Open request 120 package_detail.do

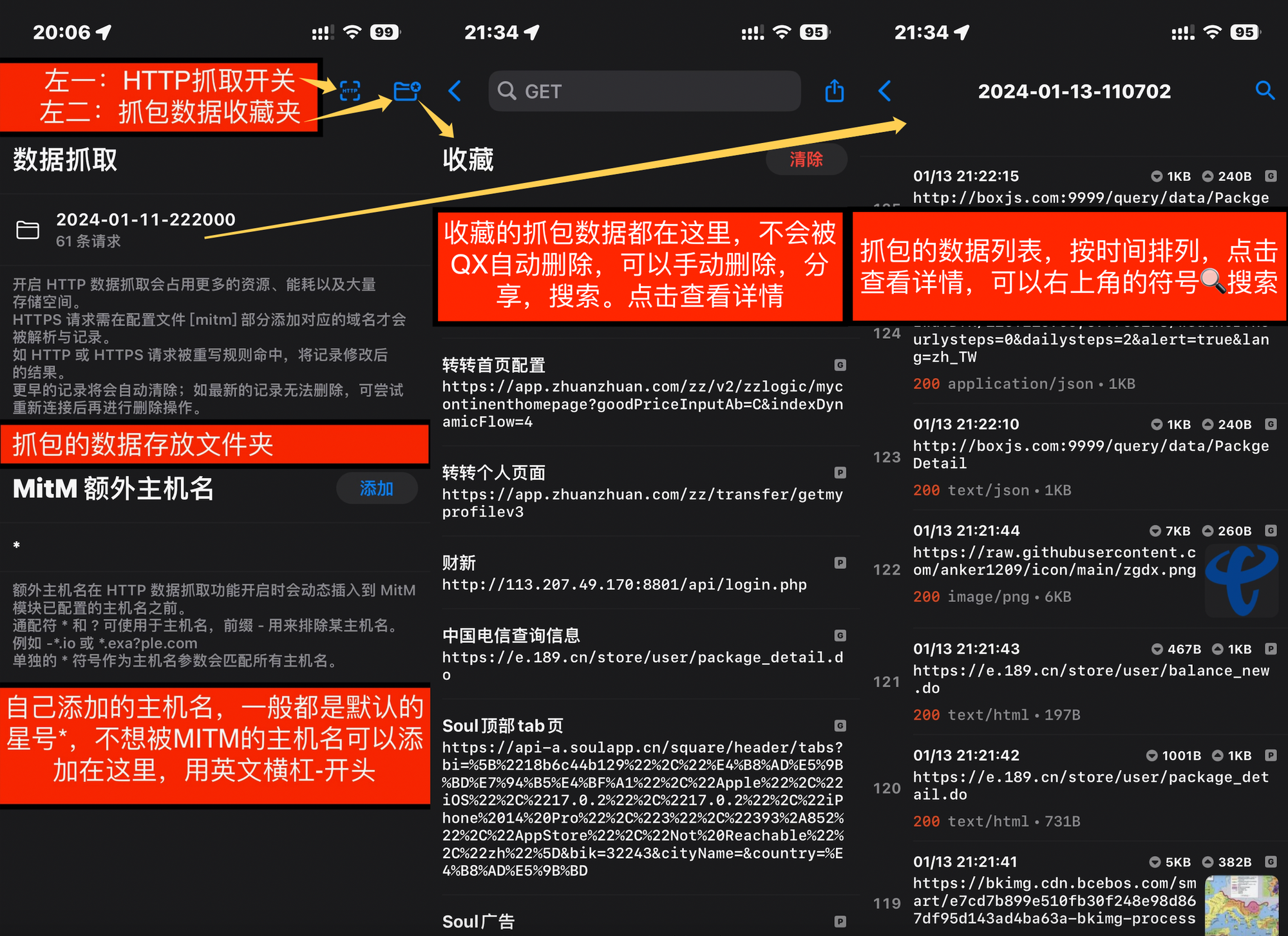coord(1074,788)
